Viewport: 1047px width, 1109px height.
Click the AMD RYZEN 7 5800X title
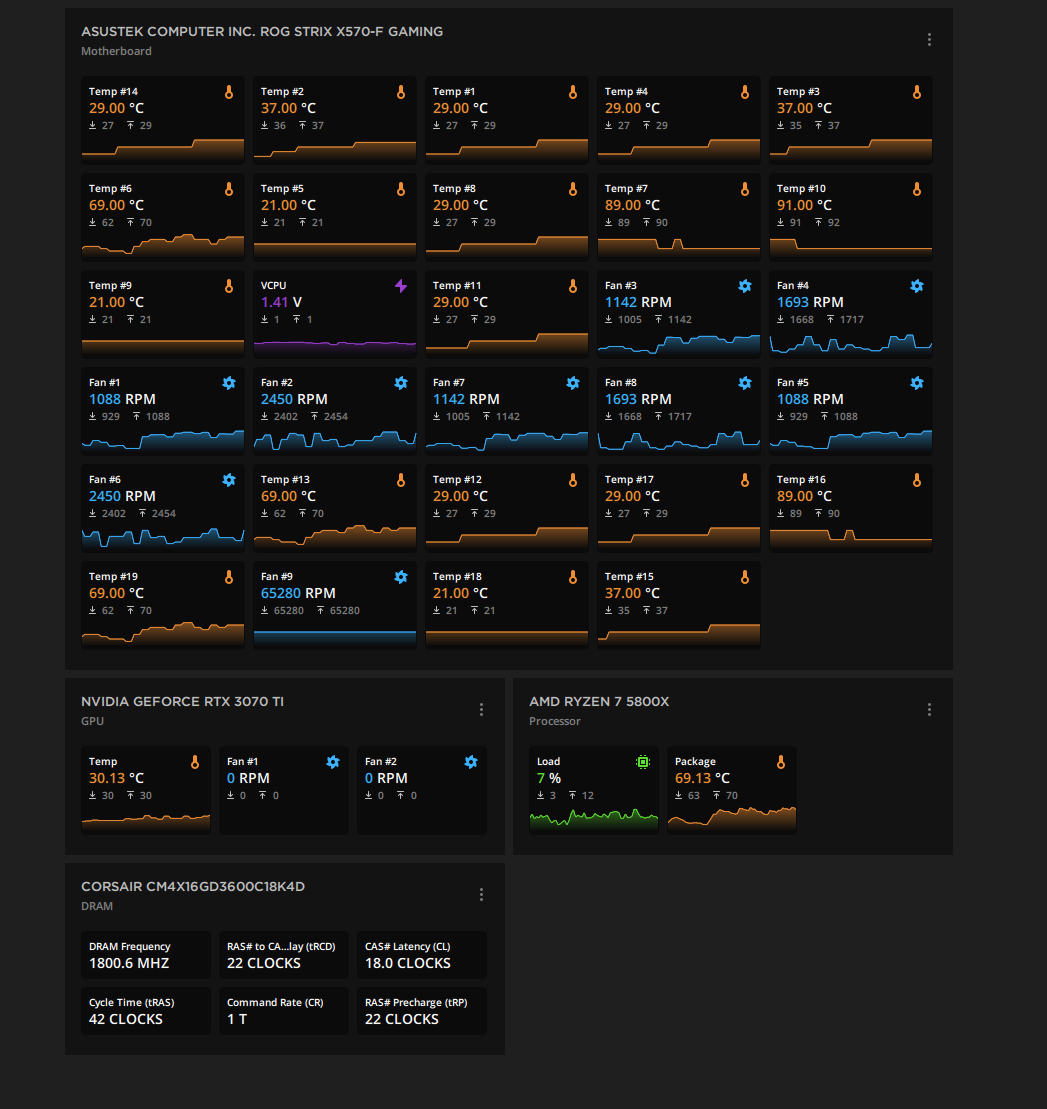coord(599,702)
